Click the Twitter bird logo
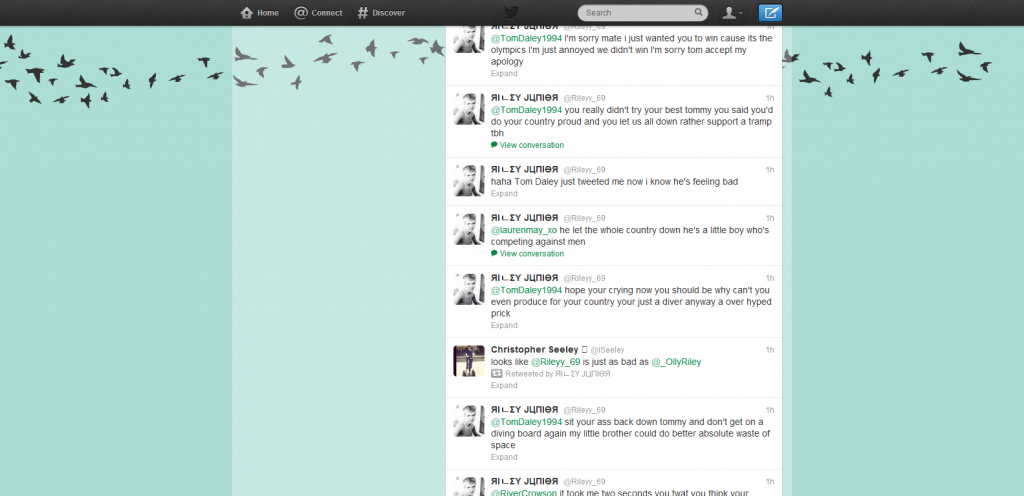 [511, 13]
